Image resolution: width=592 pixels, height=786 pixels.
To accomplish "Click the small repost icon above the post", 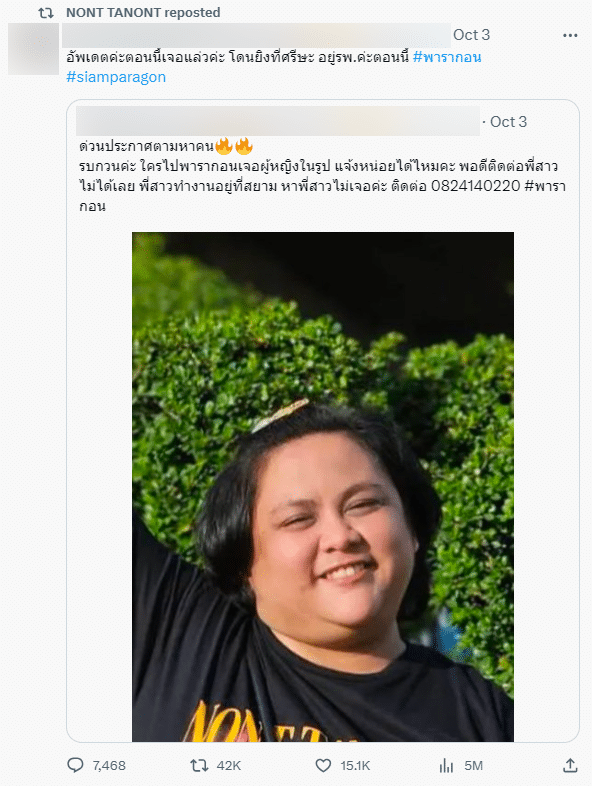I will point(46,13).
